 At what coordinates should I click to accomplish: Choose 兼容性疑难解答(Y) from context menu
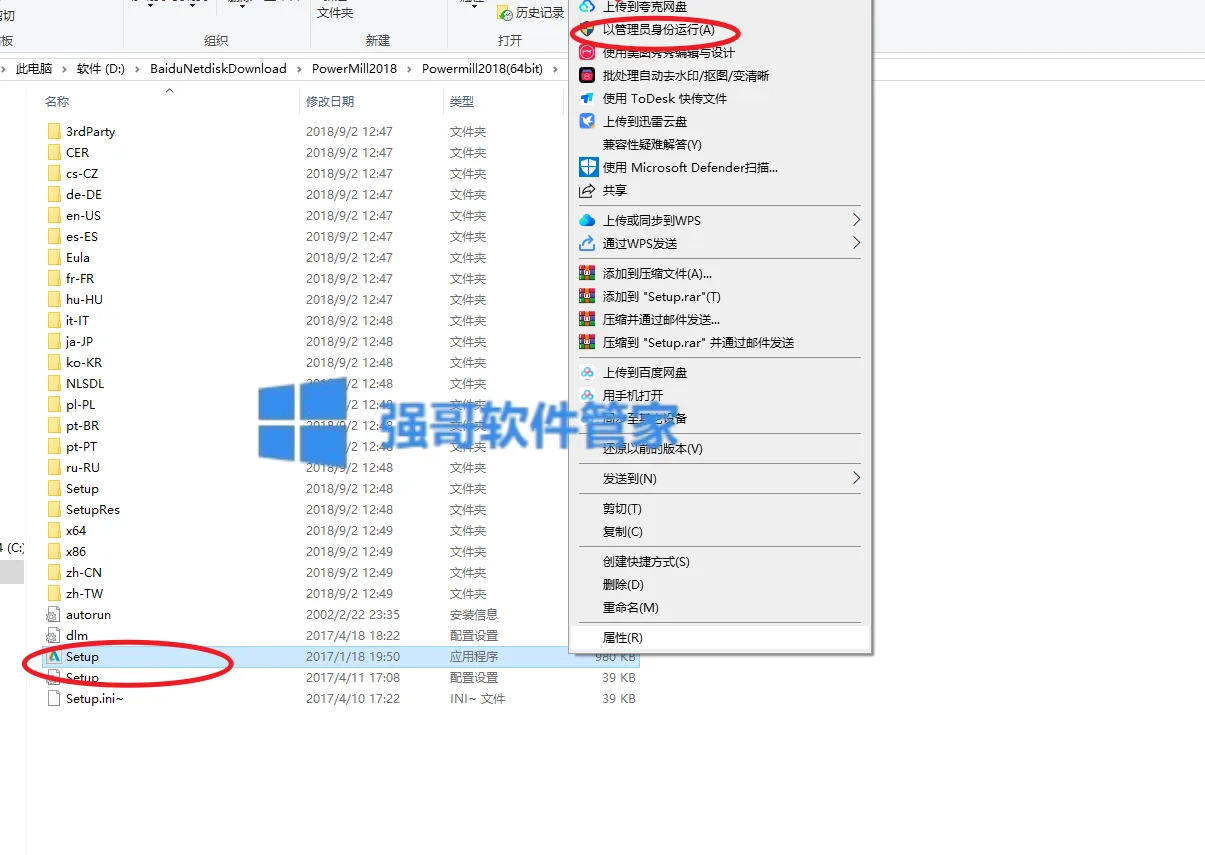pyautogui.click(x=652, y=144)
